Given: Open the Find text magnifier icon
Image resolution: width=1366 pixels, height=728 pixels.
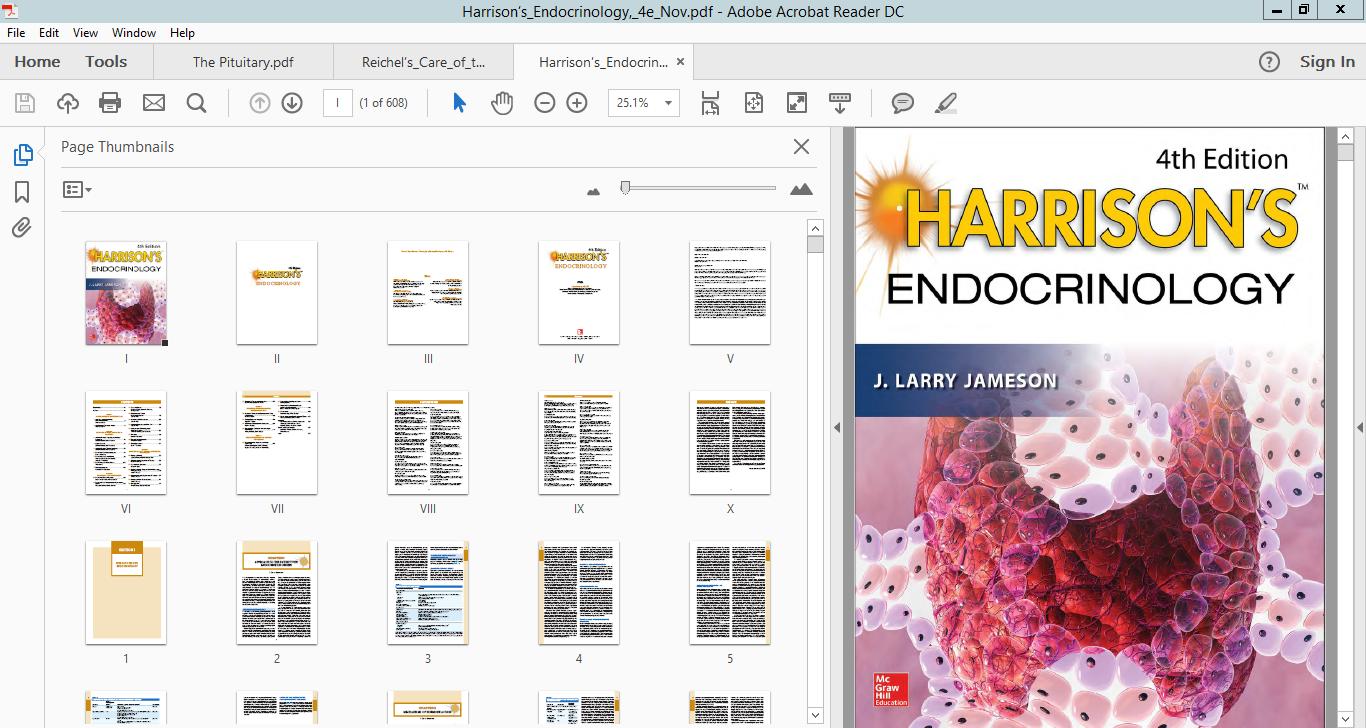Looking at the screenshot, I should click(196, 102).
